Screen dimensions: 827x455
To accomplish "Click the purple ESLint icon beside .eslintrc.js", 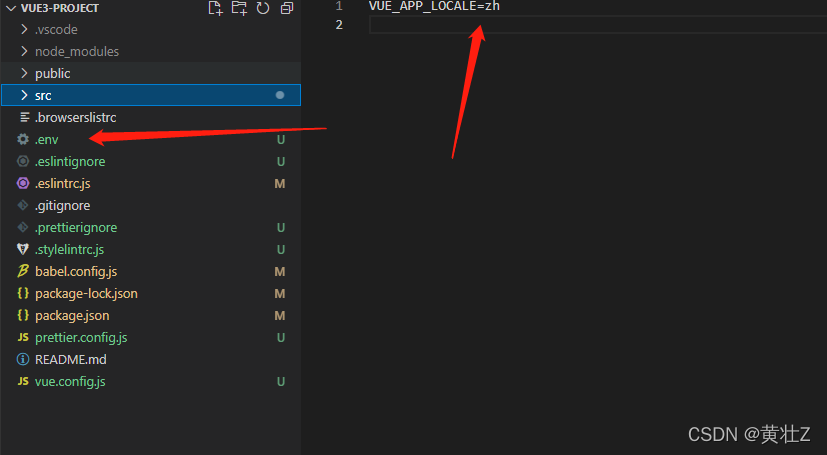I will 23,183.
